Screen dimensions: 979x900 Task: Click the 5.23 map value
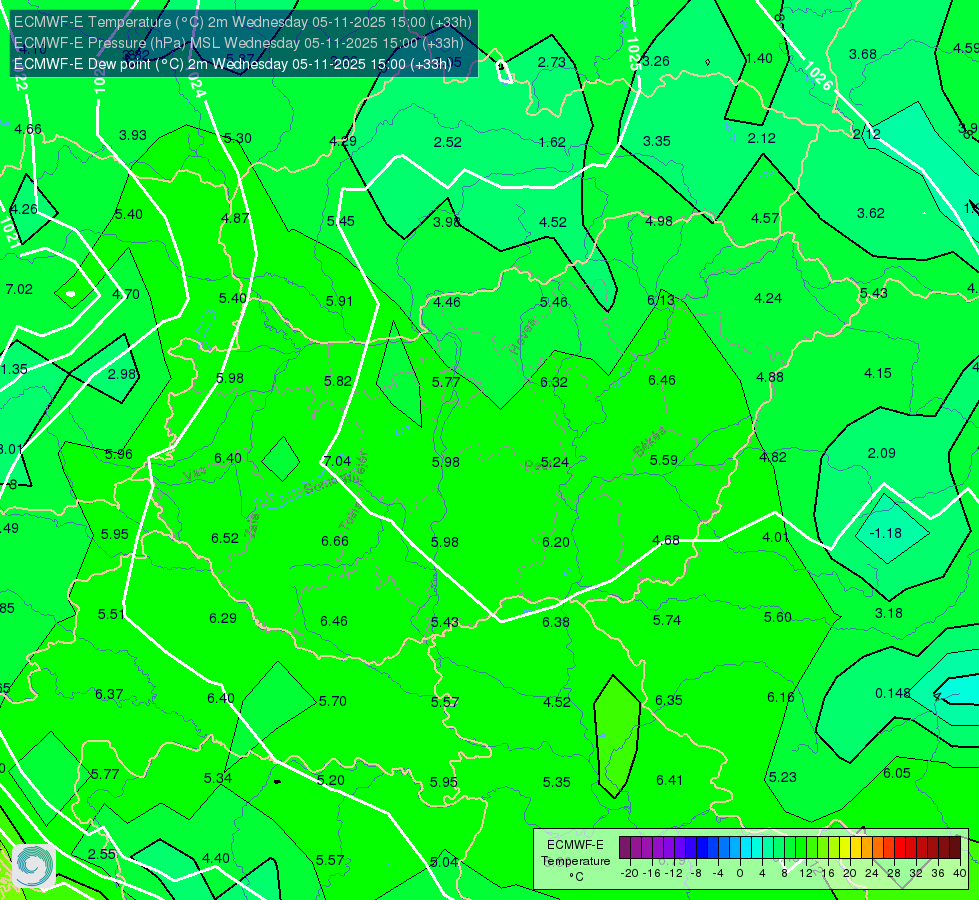point(783,777)
